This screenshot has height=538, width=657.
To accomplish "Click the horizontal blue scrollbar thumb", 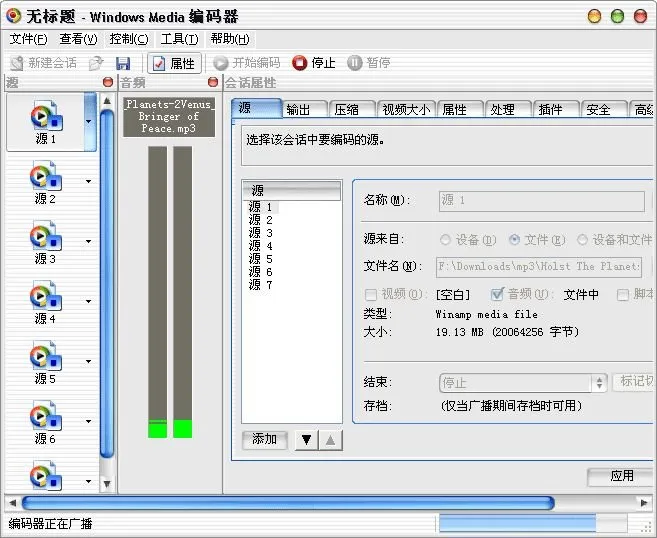I will [x=288, y=502].
